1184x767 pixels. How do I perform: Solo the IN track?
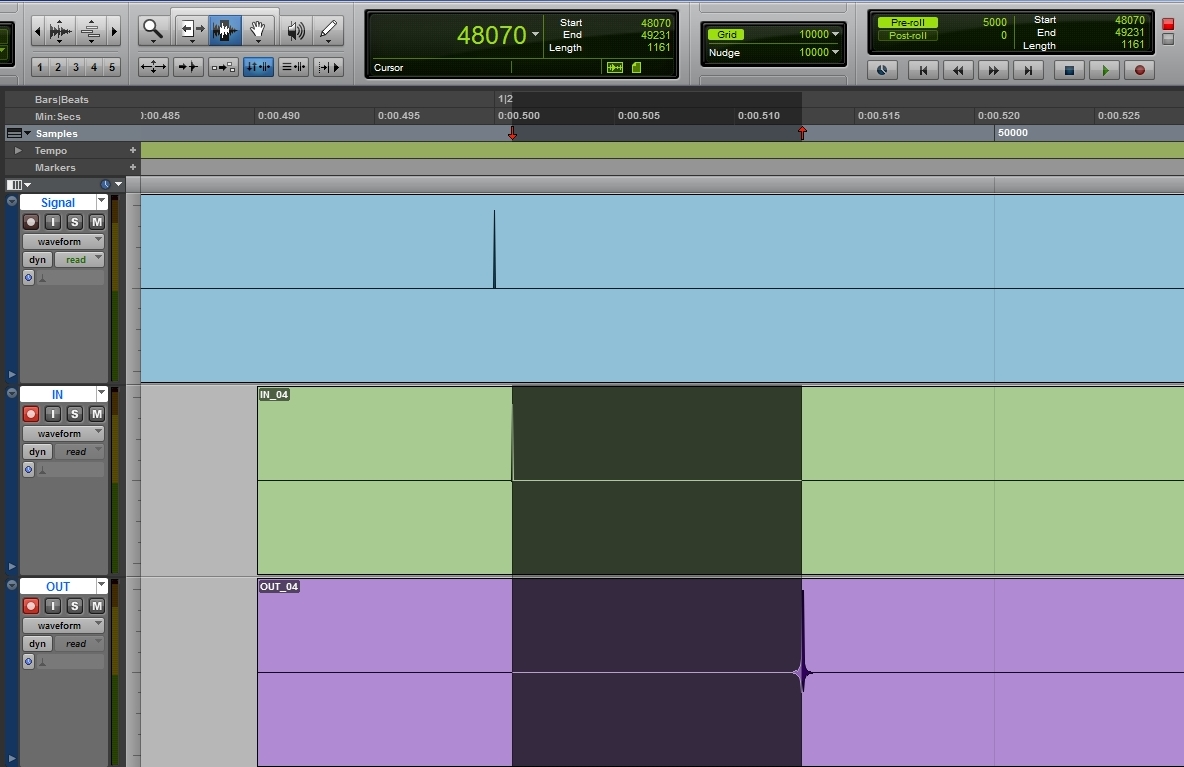pos(75,414)
